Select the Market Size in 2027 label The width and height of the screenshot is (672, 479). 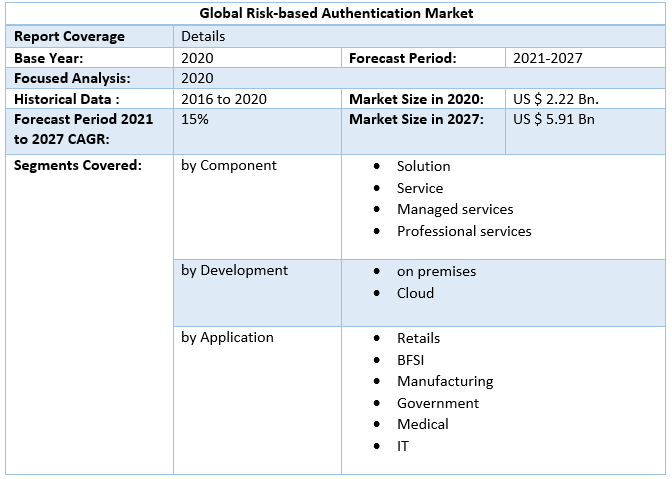click(416, 120)
